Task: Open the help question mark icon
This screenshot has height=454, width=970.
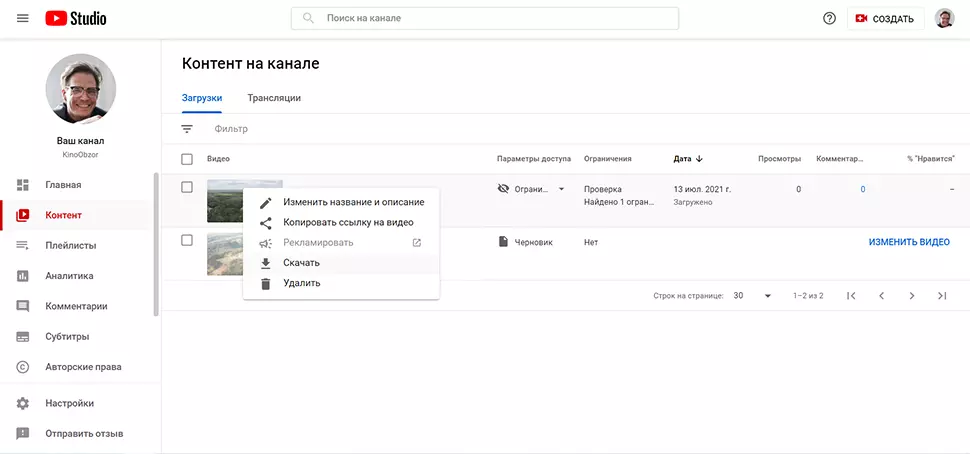Action: pyautogui.click(x=829, y=19)
